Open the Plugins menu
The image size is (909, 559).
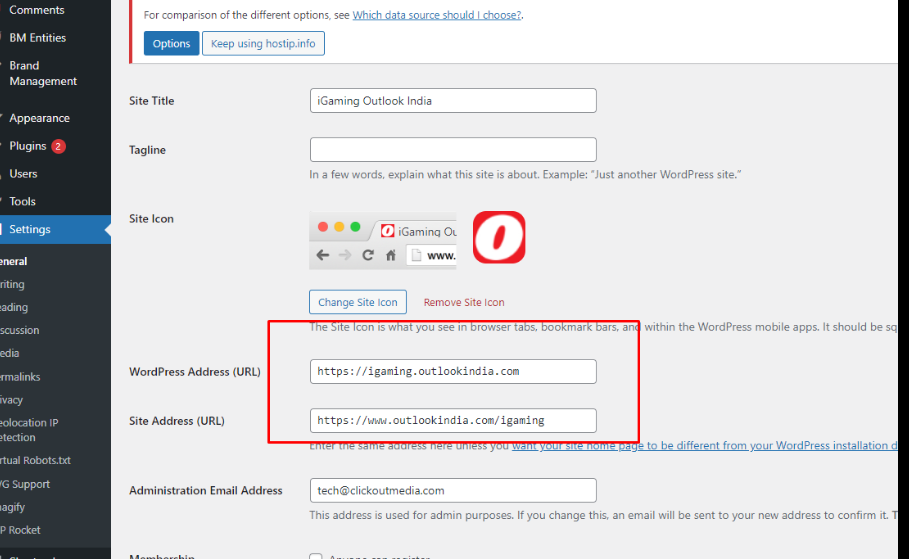pos(28,146)
